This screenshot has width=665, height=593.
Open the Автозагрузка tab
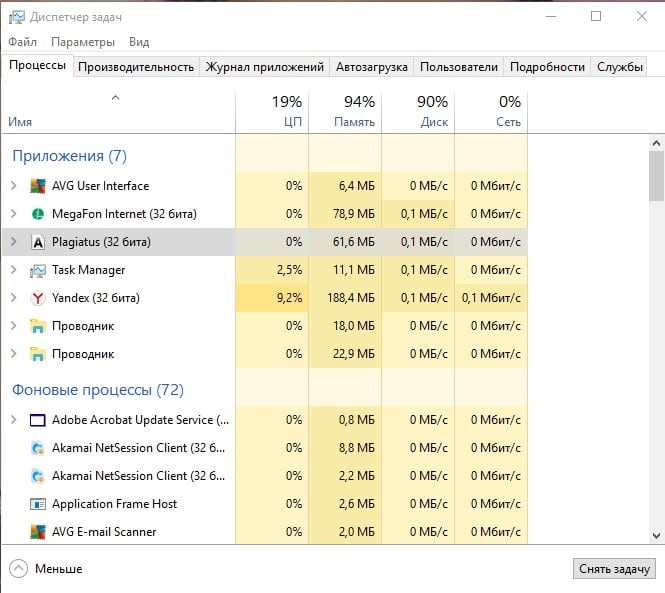click(x=372, y=67)
